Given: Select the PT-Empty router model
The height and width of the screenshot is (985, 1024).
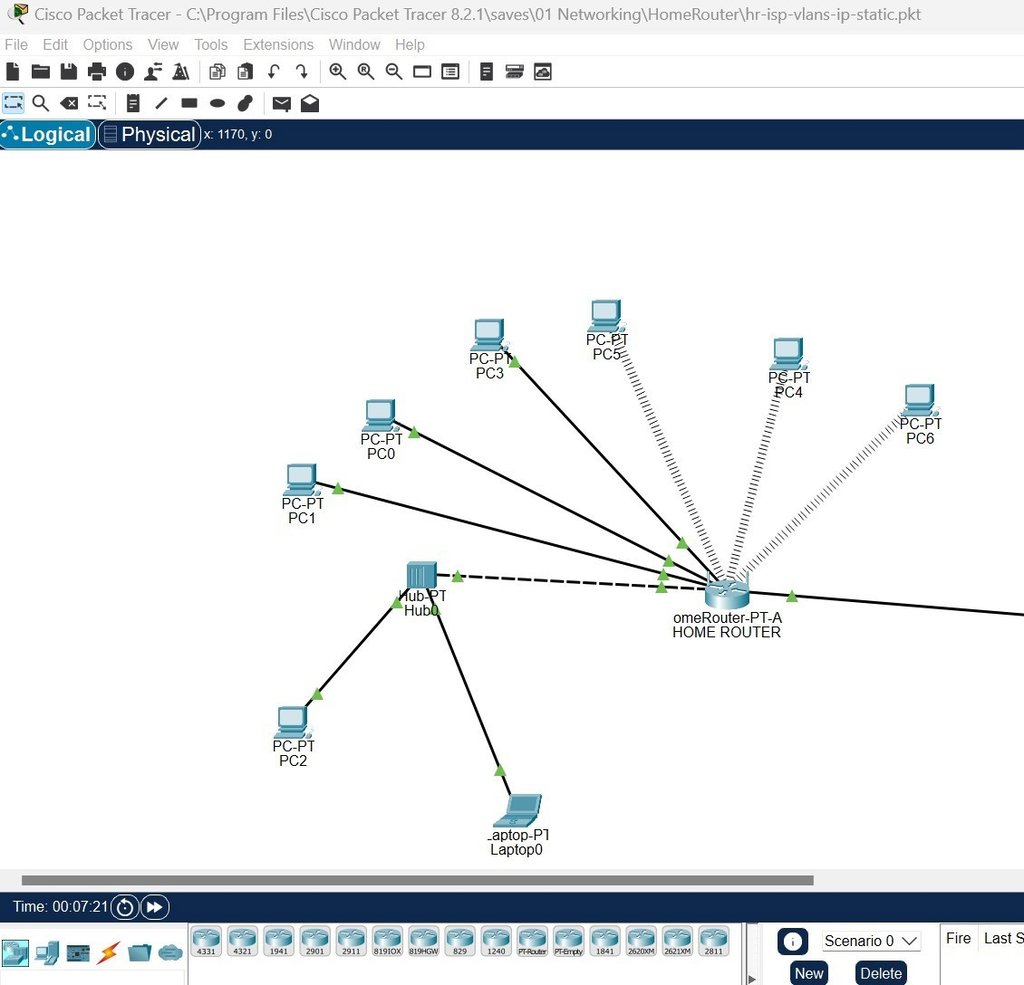Looking at the screenshot, I should coord(568,940).
